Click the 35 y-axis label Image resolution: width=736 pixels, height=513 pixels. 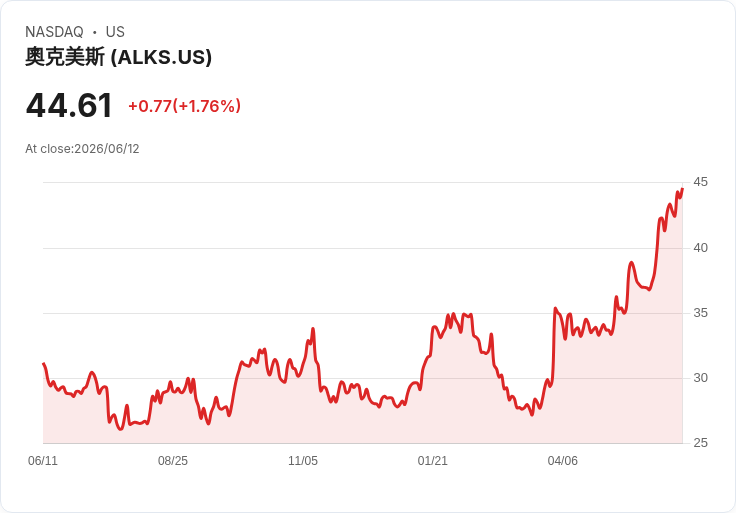tap(700, 313)
